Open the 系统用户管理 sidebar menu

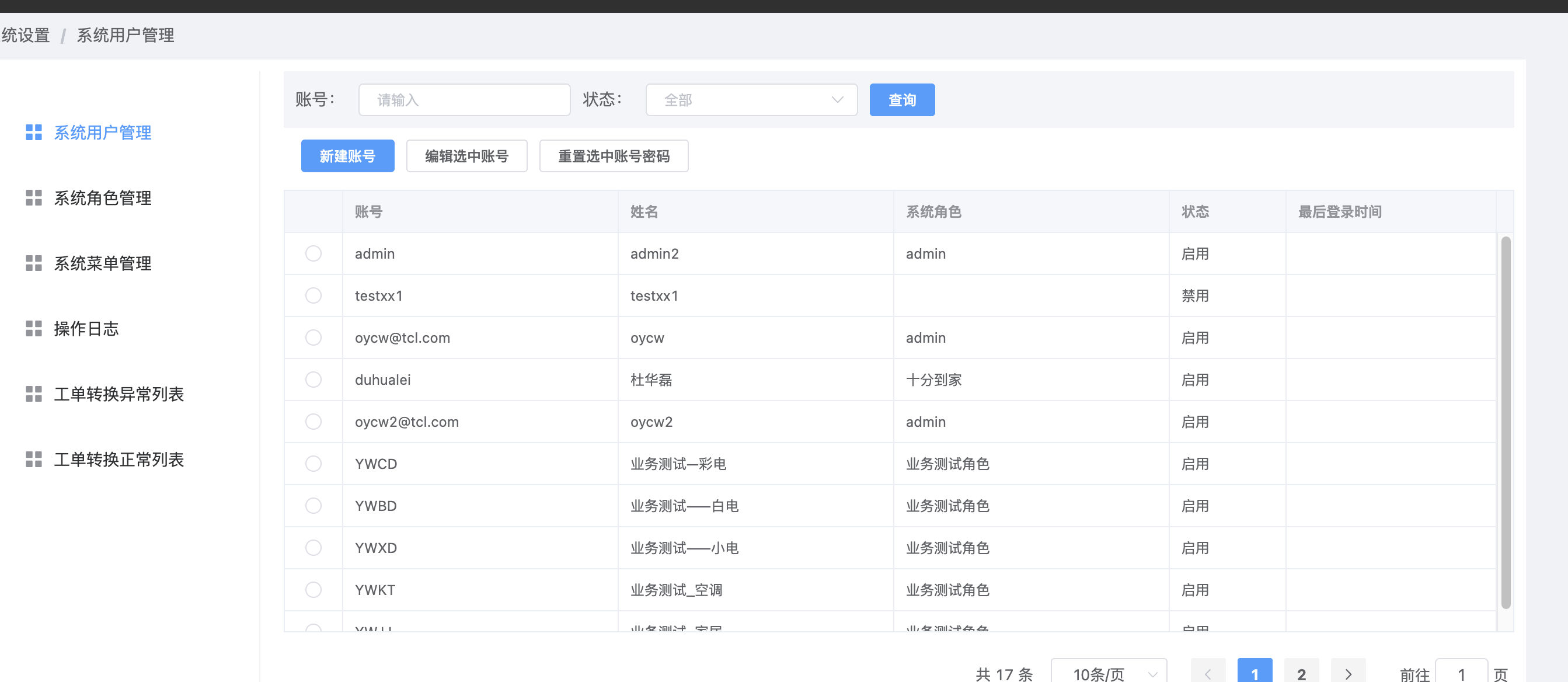click(x=103, y=132)
